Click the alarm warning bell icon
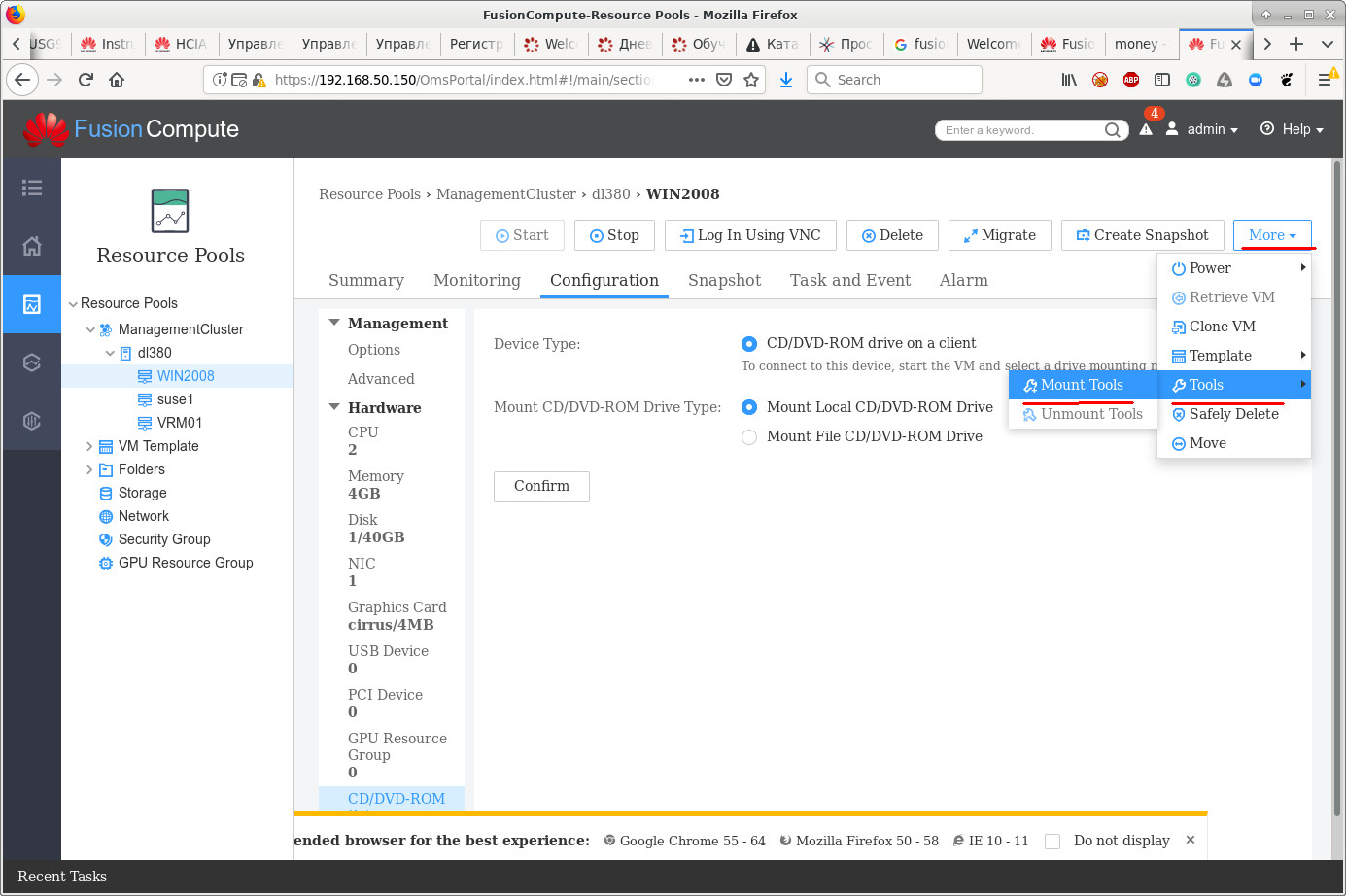This screenshot has height=896, width=1346. pos(1146,129)
